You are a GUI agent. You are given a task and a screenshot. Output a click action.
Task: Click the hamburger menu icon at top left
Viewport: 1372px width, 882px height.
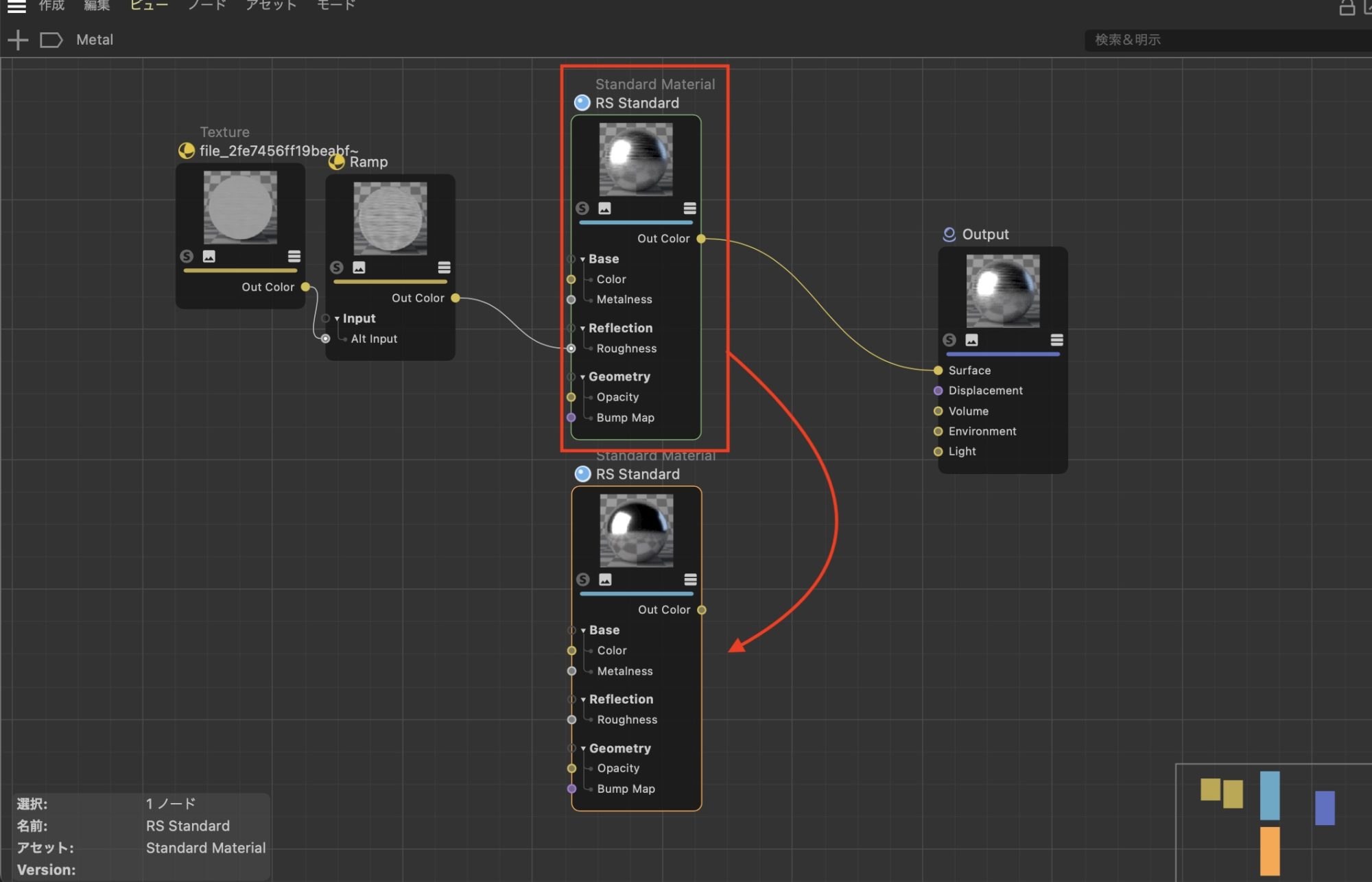(x=16, y=7)
